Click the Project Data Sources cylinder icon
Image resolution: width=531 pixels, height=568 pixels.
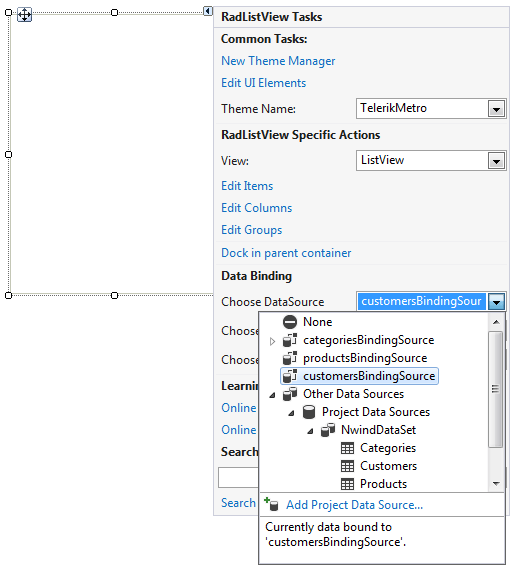click(x=309, y=412)
